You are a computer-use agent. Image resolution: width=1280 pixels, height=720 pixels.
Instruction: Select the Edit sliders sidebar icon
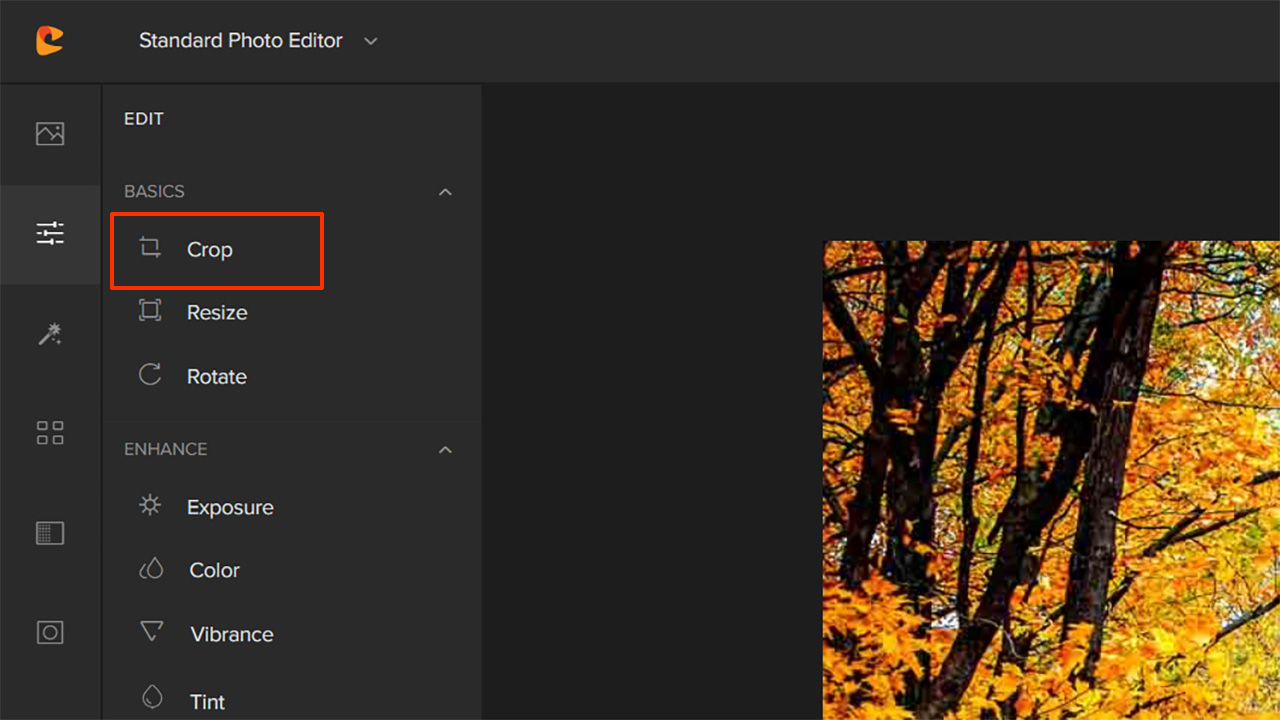(50, 234)
